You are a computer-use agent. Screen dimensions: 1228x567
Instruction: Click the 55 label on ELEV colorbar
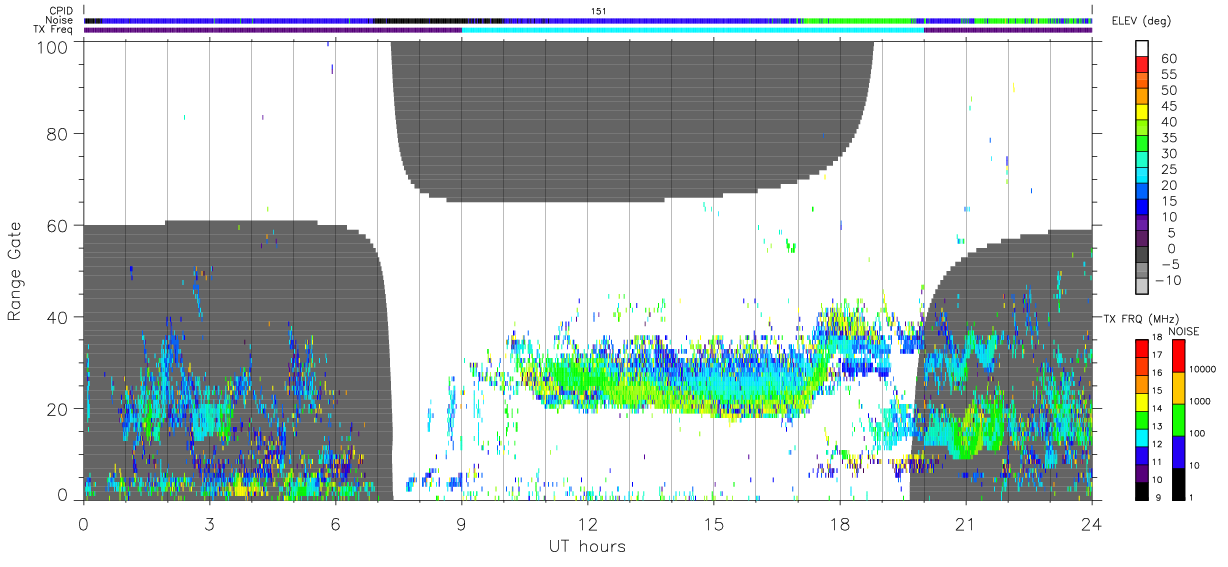(x=1169, y=74)
